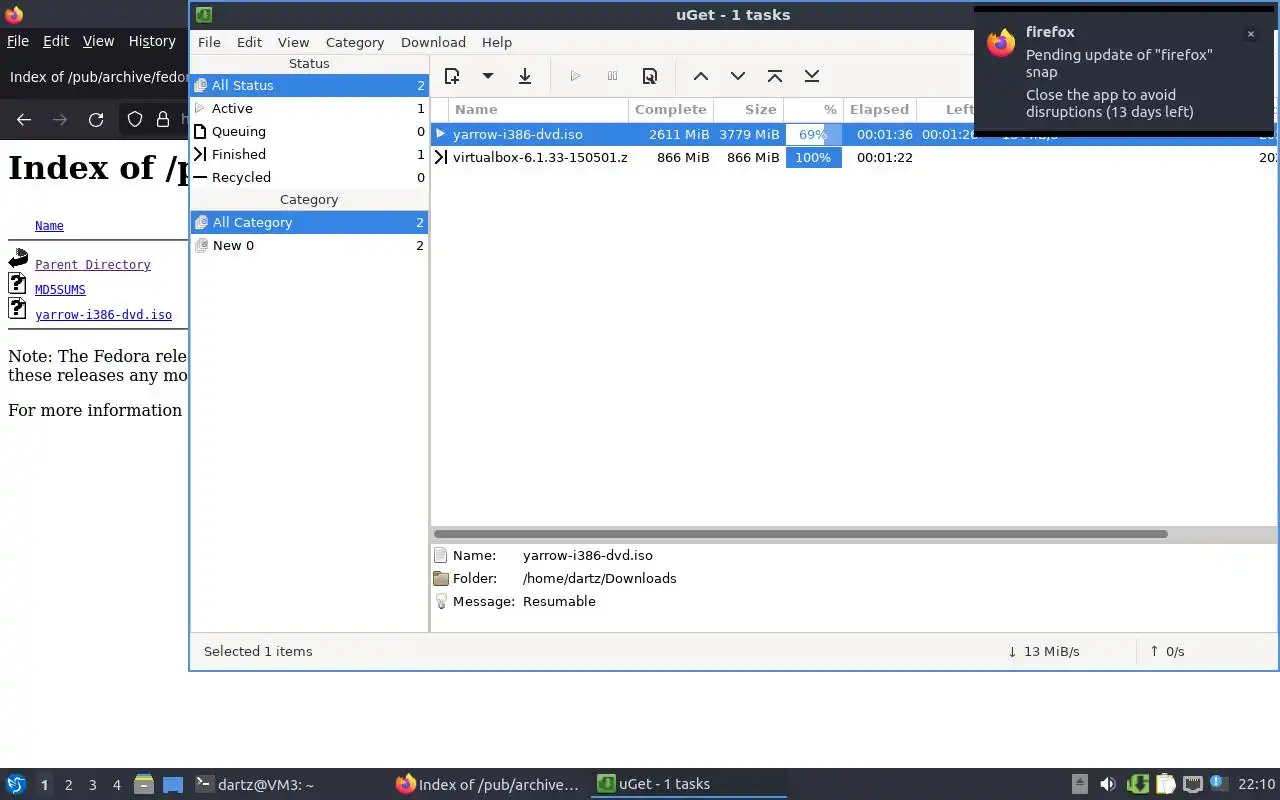Select the New 0 category
This screenshot has width=1280, height=800.
coord(309,245)
